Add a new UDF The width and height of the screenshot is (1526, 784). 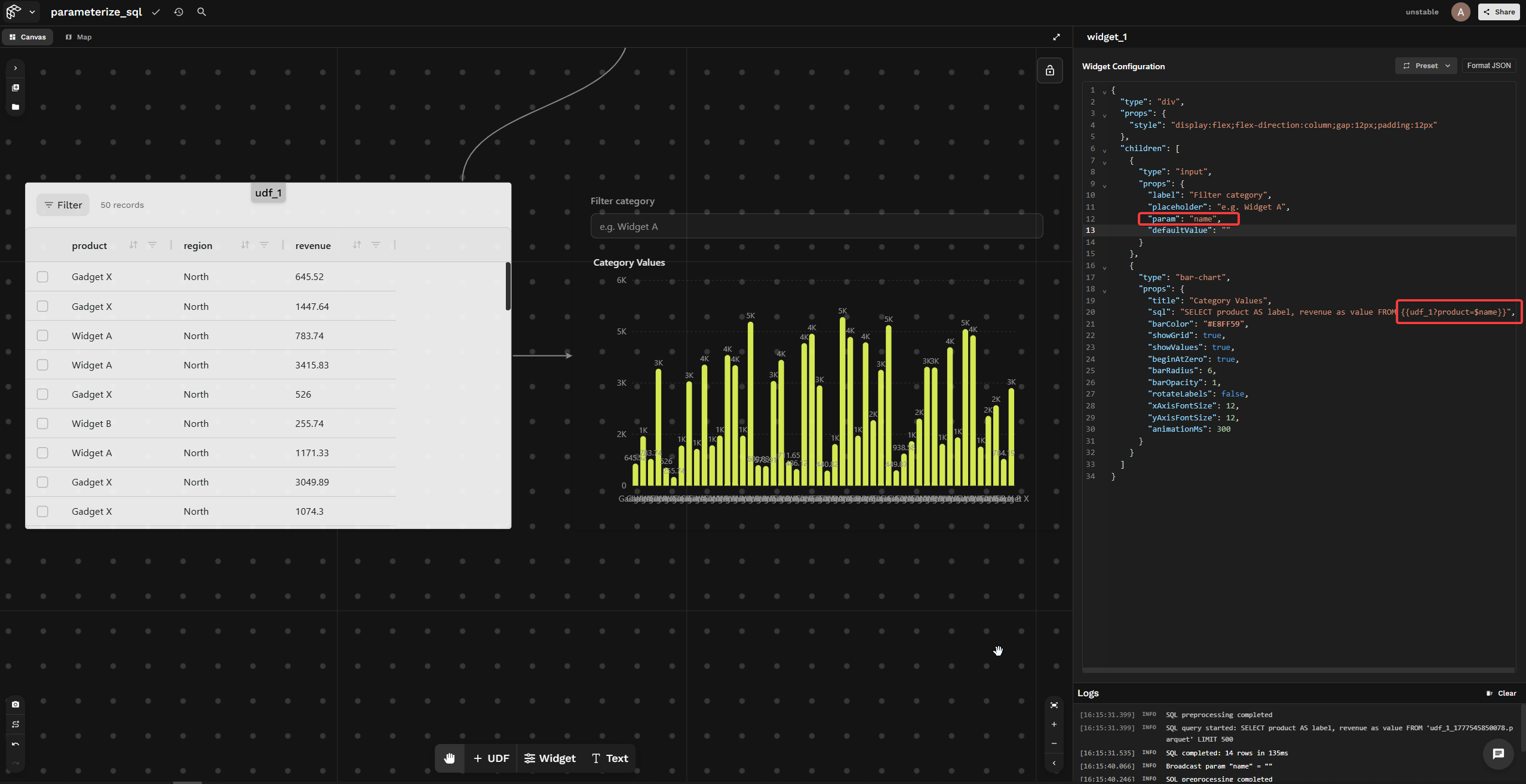coord(491,758)
